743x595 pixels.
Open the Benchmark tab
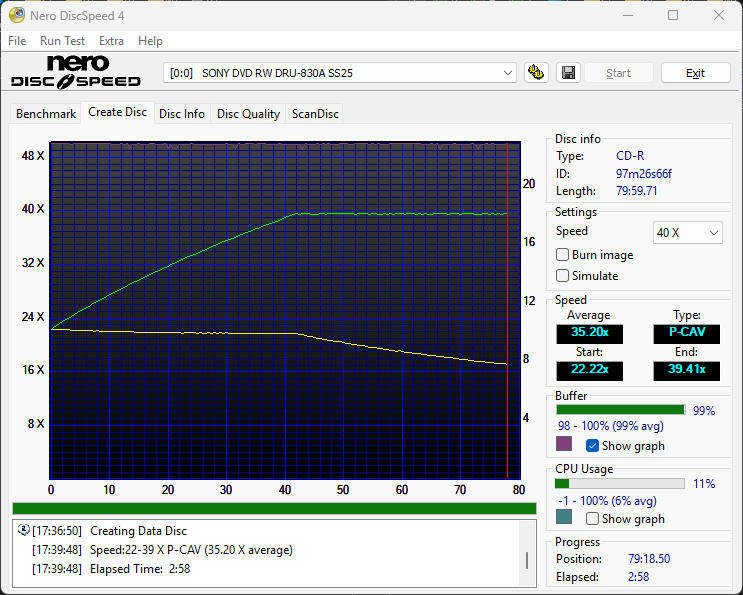[x=46, y=114]
